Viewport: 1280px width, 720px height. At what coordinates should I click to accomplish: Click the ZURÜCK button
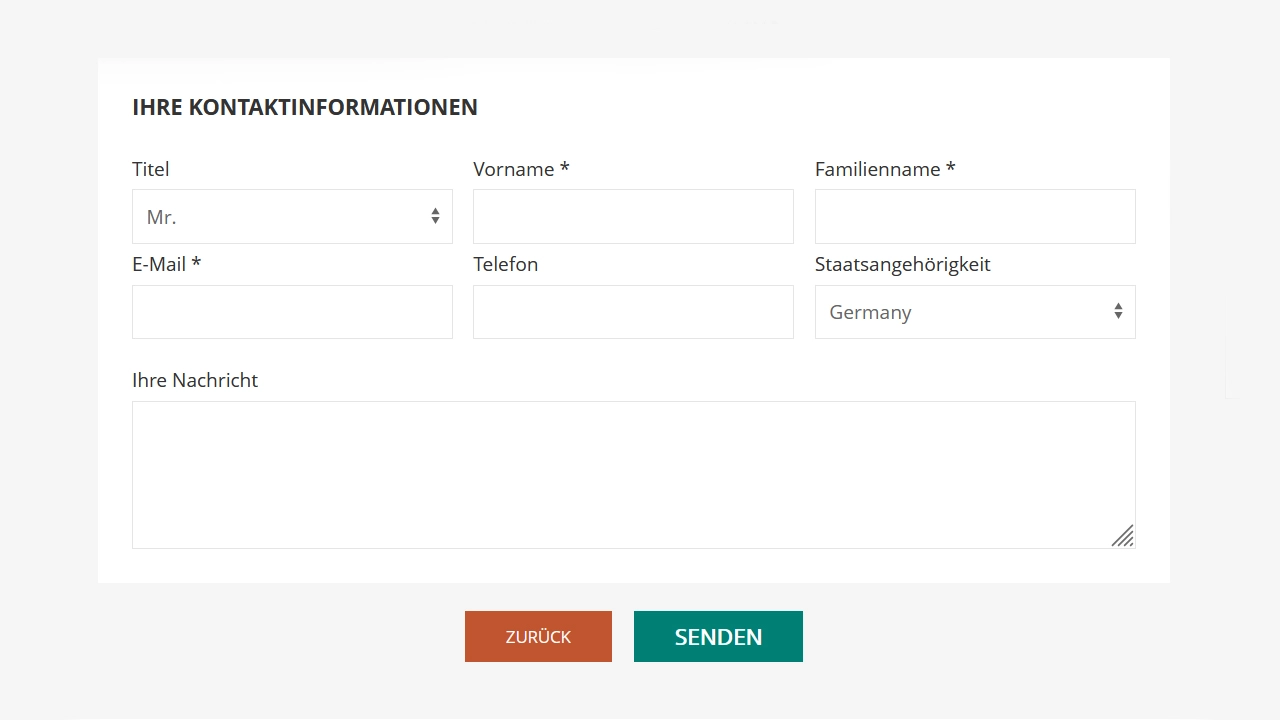tap(538, 636)
